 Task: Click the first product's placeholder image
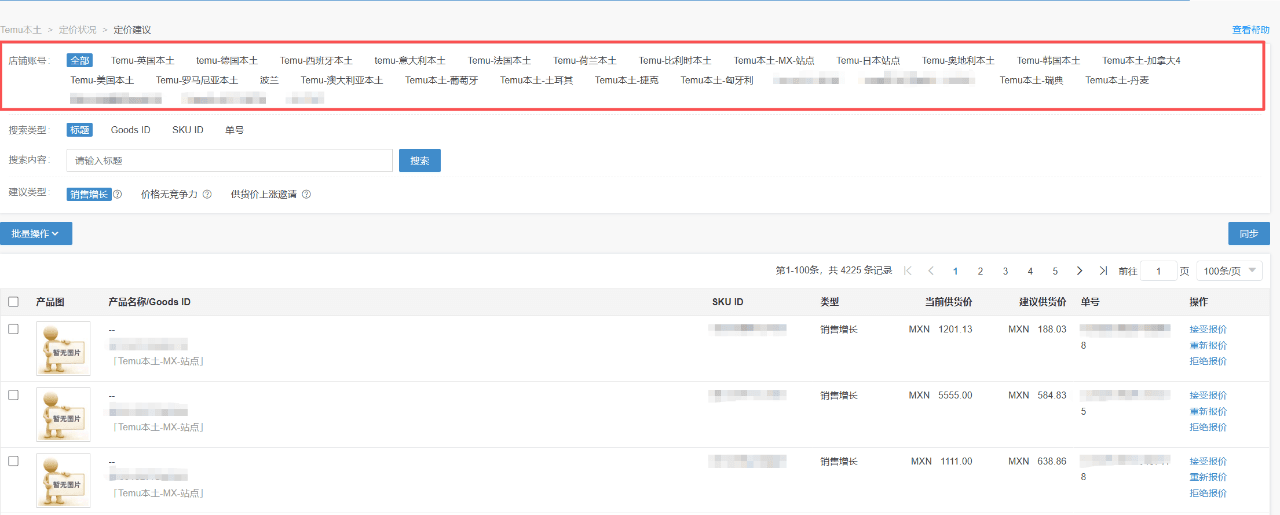click(63, 348)
